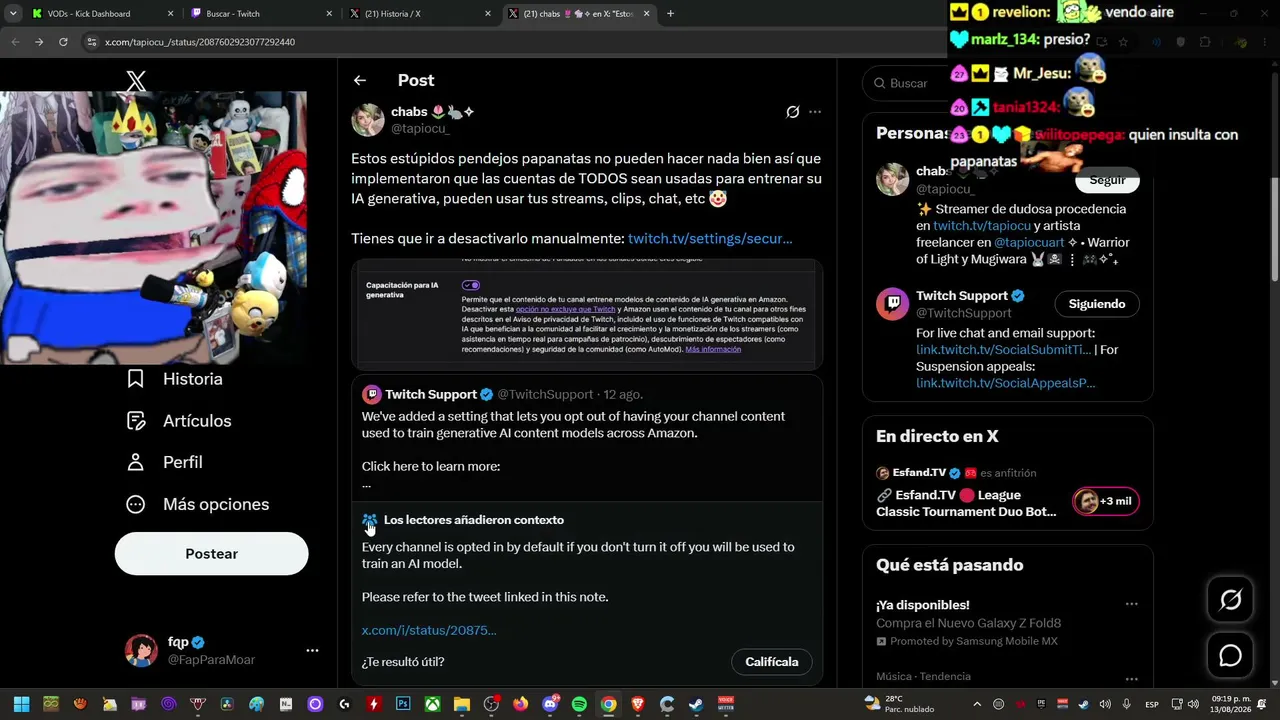The width and height of the screenshot is (1280, 720).
Task: Open chabs' profile picture on the post
Action: click(368, 120)
